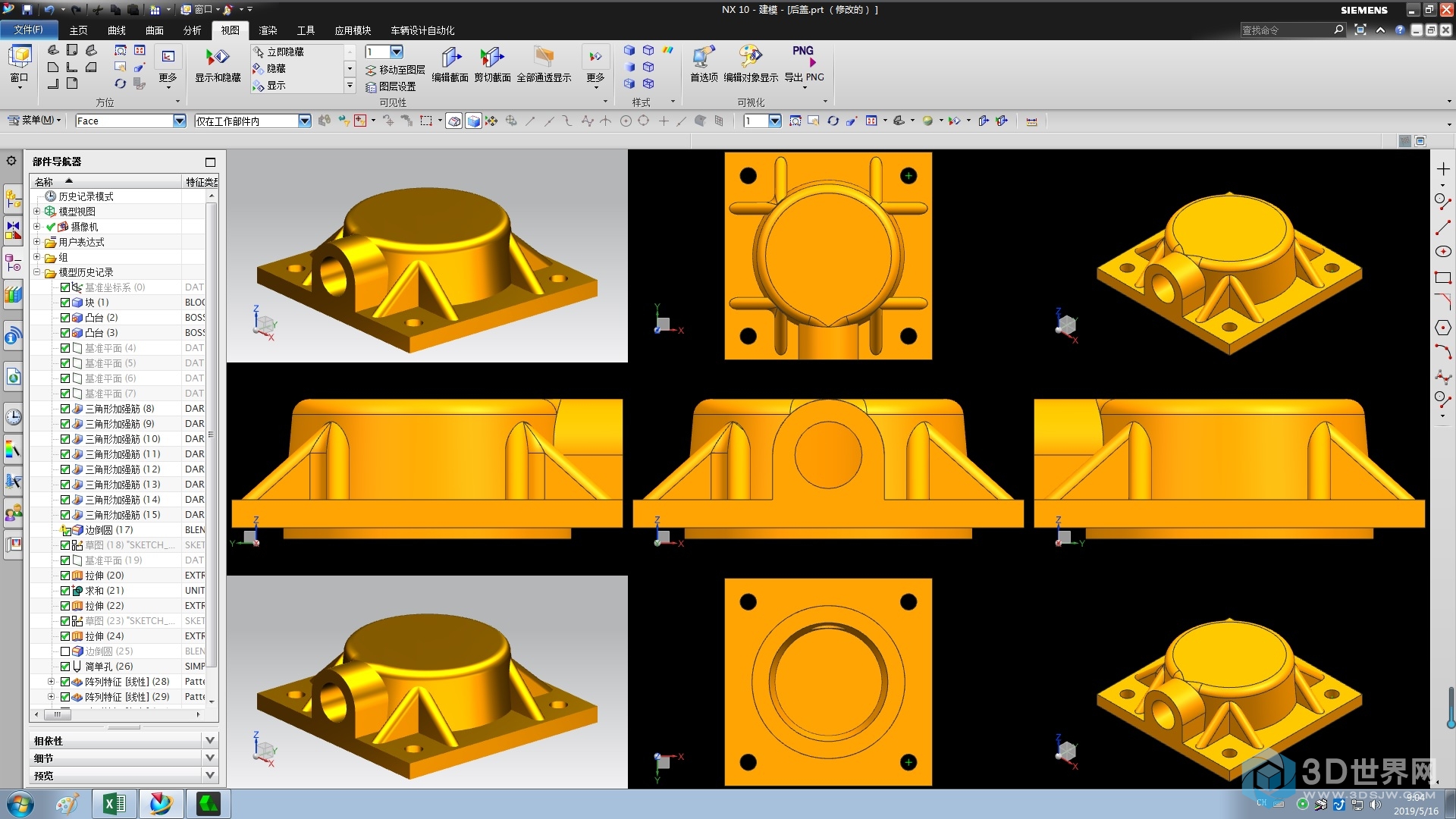Screen dimensions: 1456x819
Task: Open the Edit Section tool
Action: point(450,58)
